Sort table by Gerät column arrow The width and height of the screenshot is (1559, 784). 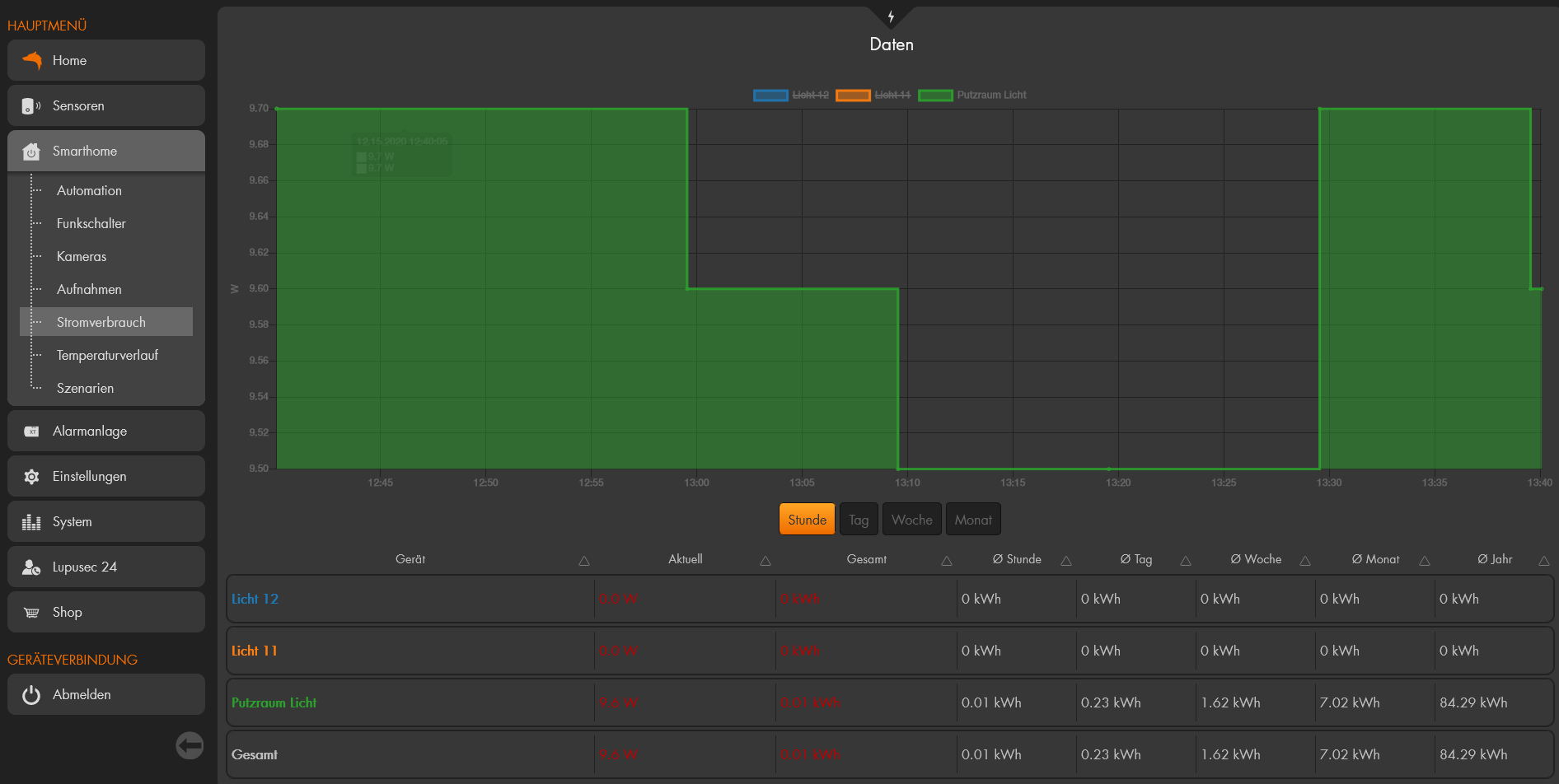click(584, 561)
